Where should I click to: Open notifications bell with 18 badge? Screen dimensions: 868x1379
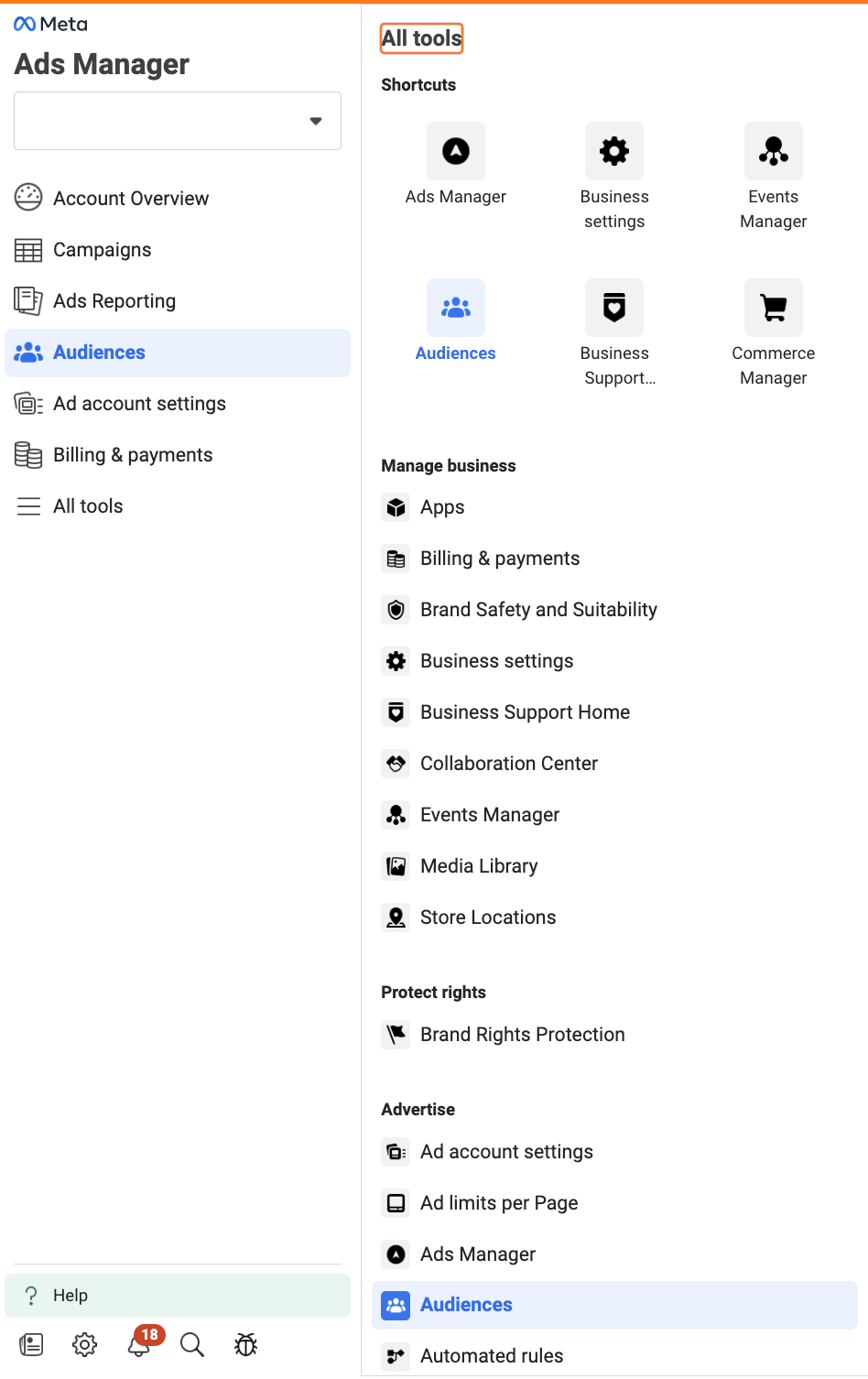[140, 1343]
